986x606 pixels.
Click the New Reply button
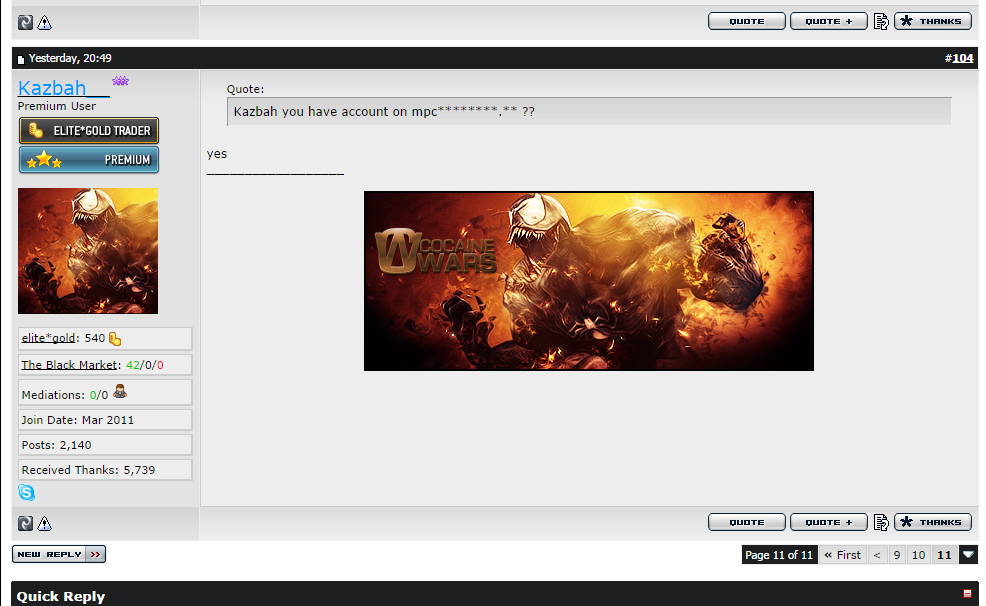tap(58, 554)
